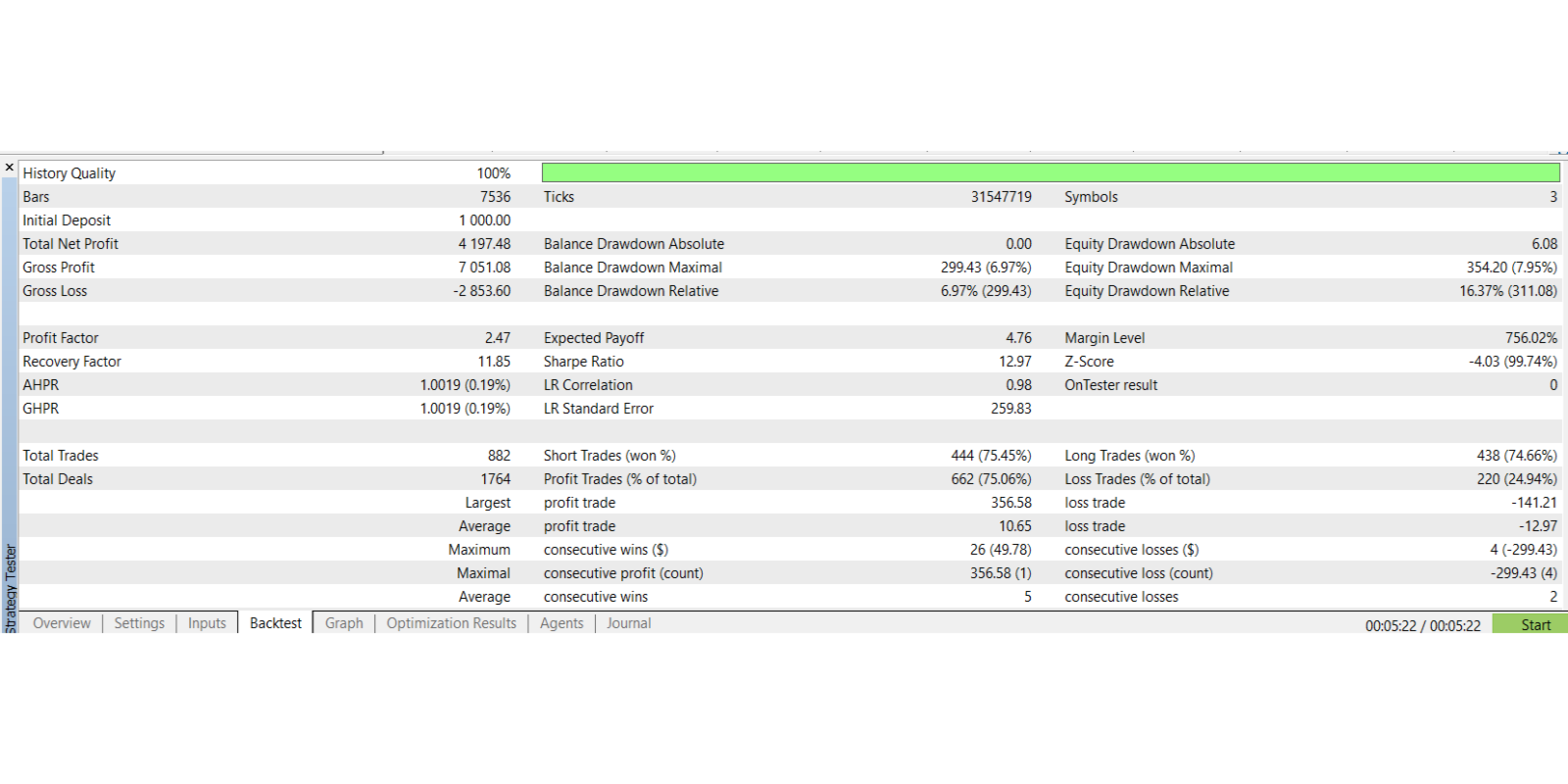Close the Strategy Tester panel
The image size is (1568, 784).
point(9,168)
